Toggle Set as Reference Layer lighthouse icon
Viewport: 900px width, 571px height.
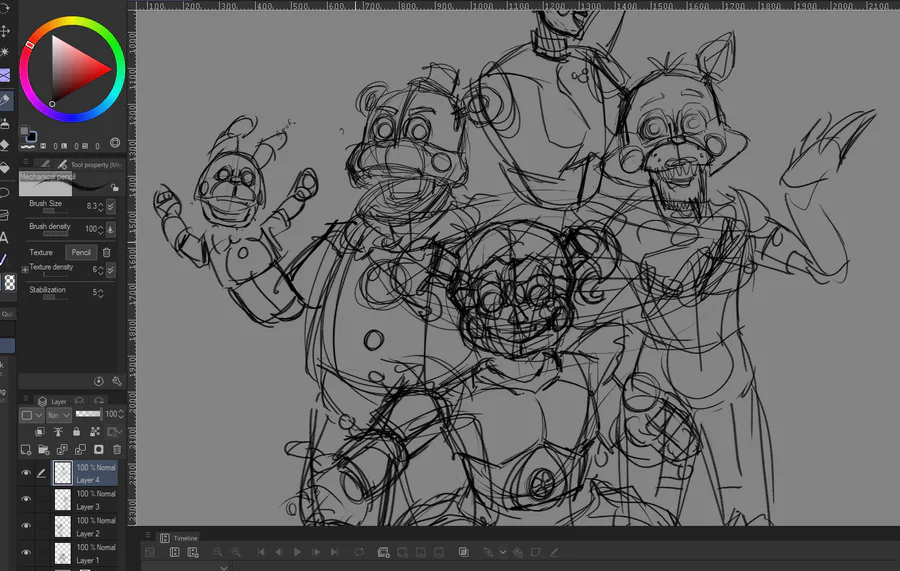pos(58,432)
